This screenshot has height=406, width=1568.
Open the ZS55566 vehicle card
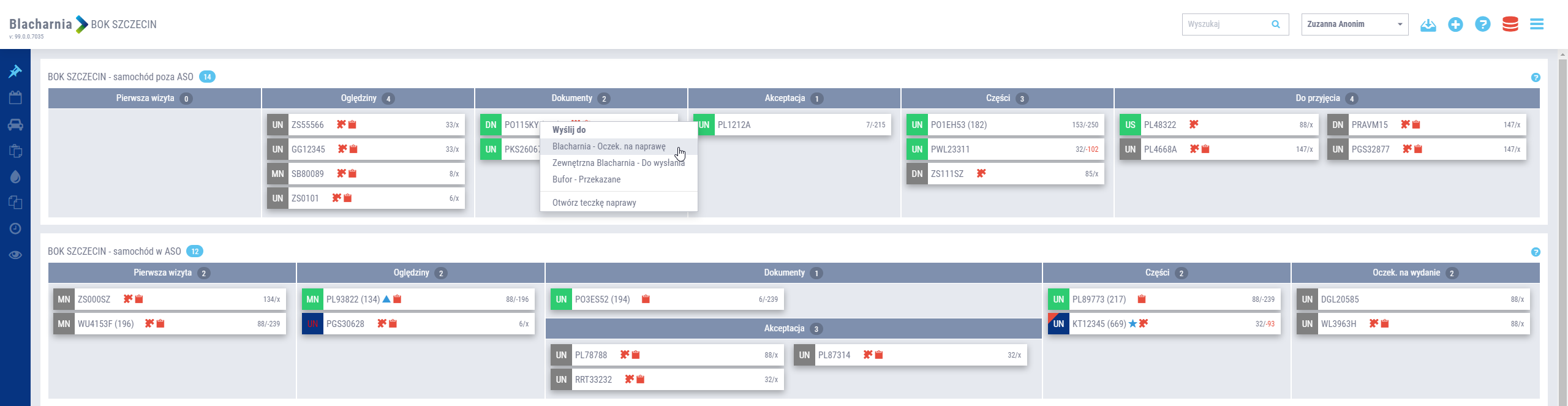pos(366,125)
